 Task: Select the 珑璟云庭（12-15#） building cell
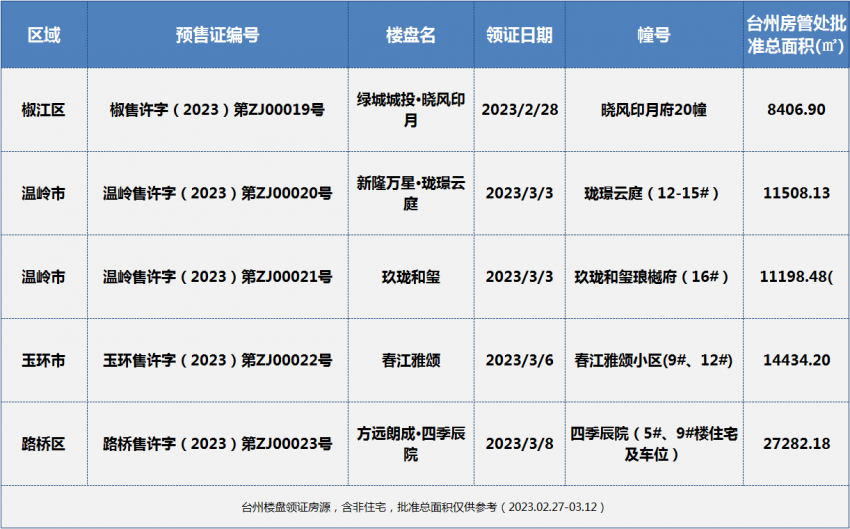click(654, 193)
